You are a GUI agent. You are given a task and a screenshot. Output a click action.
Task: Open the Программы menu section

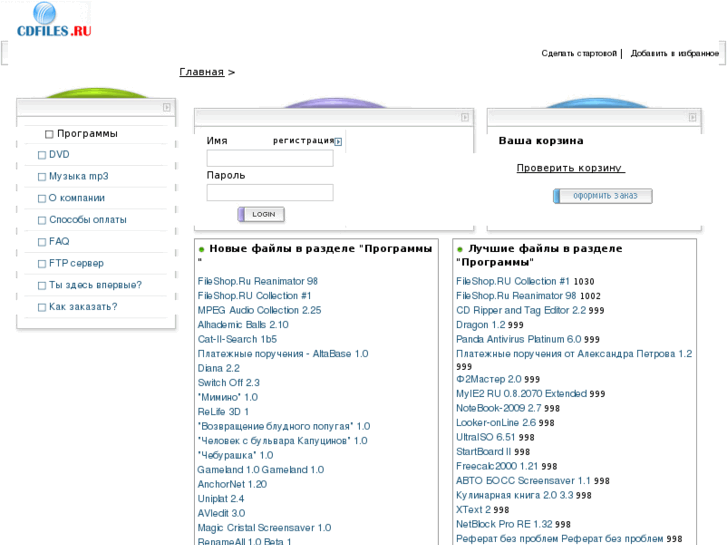tap(87, 134)
